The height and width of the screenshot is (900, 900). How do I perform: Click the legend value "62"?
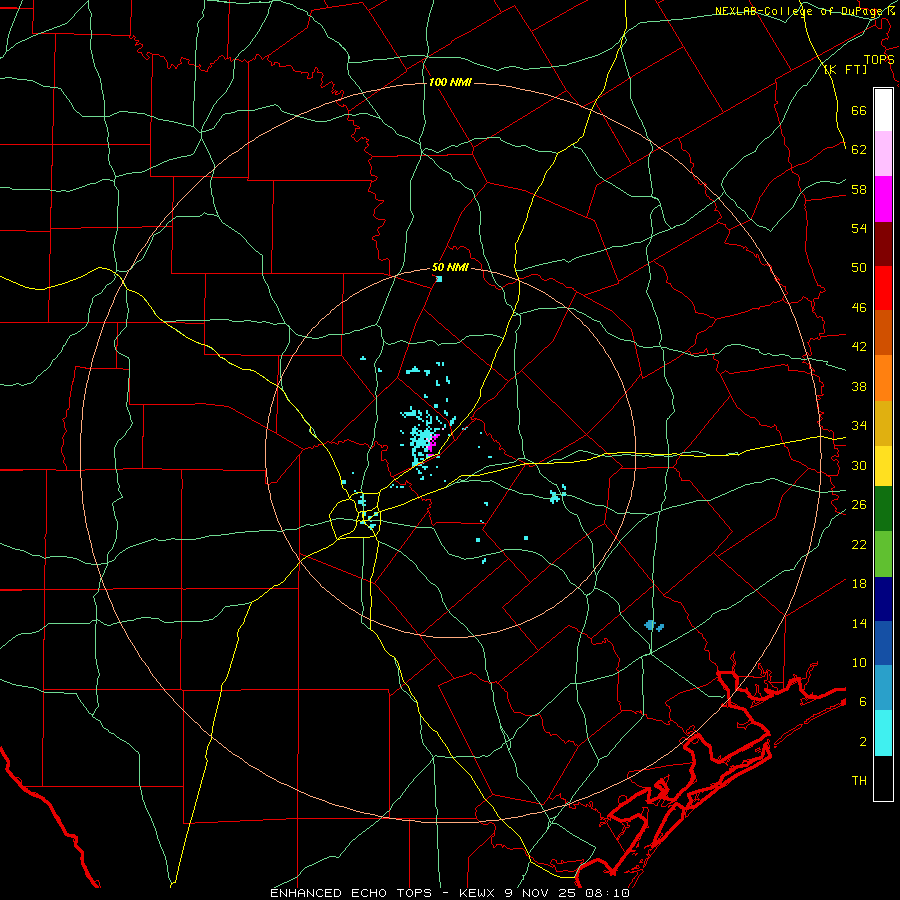click(859, 150)
